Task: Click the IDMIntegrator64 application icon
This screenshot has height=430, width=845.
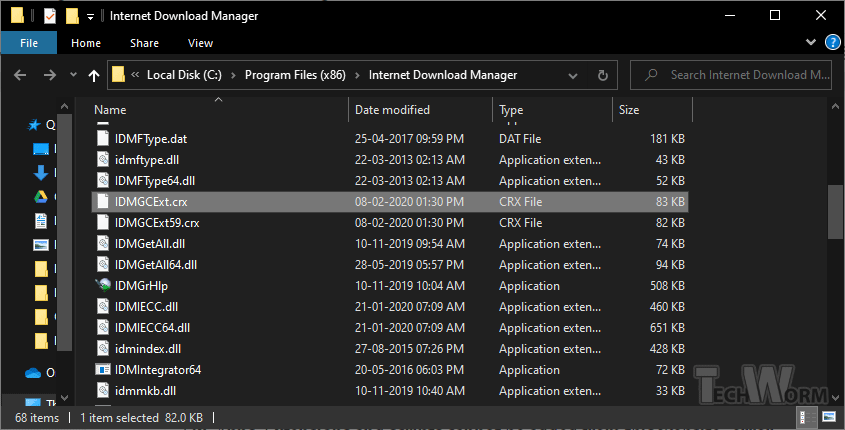Action: tap(103, 369)
